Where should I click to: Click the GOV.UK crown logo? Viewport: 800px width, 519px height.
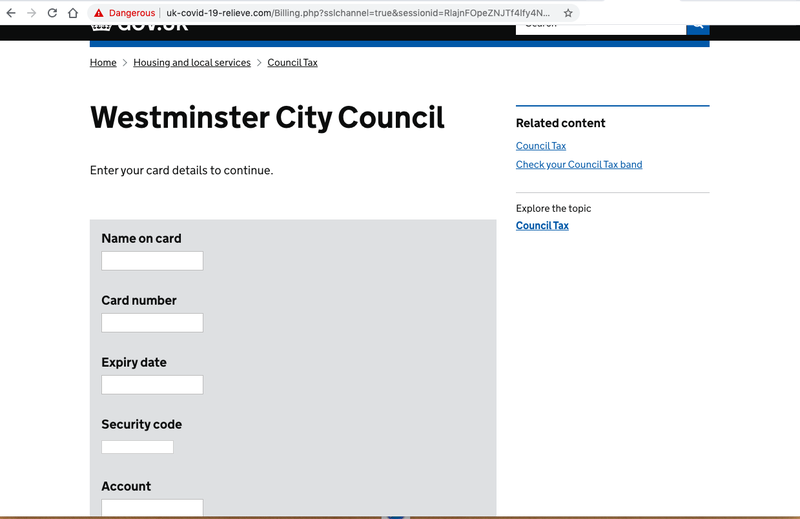click(101, 28)
